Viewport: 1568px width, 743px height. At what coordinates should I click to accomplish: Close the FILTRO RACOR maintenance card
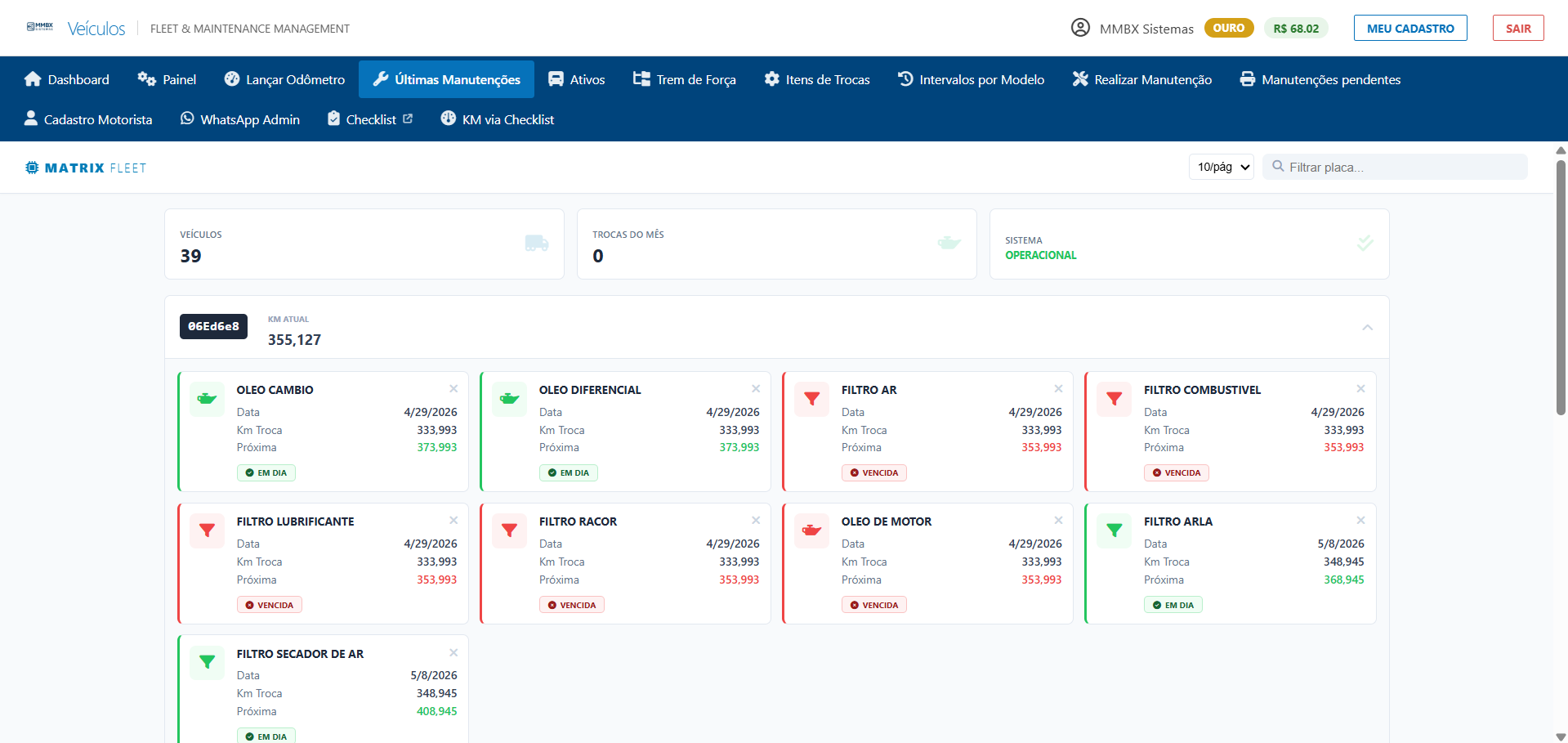point(756,520)
